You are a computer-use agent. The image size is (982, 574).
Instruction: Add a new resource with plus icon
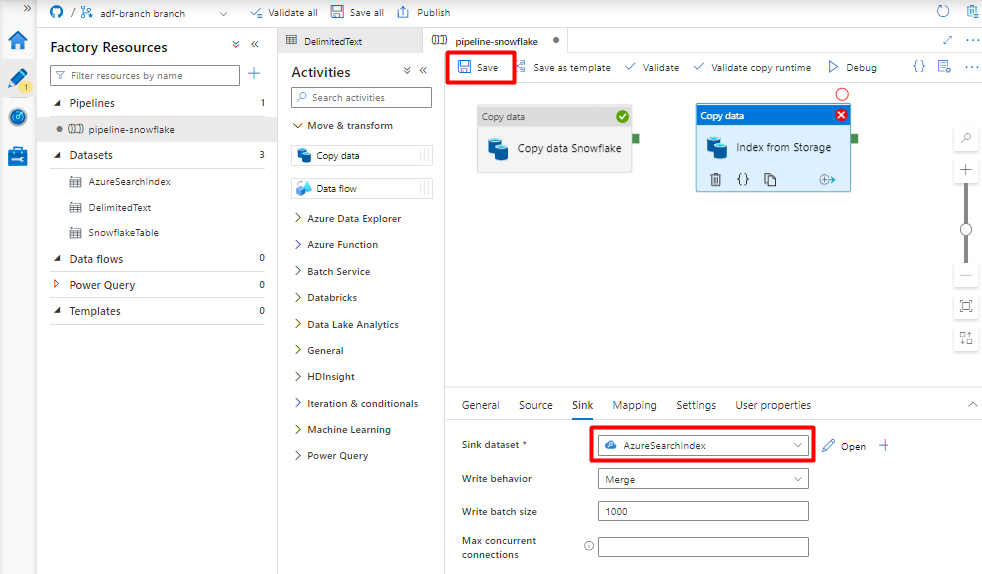pos(254,74)
